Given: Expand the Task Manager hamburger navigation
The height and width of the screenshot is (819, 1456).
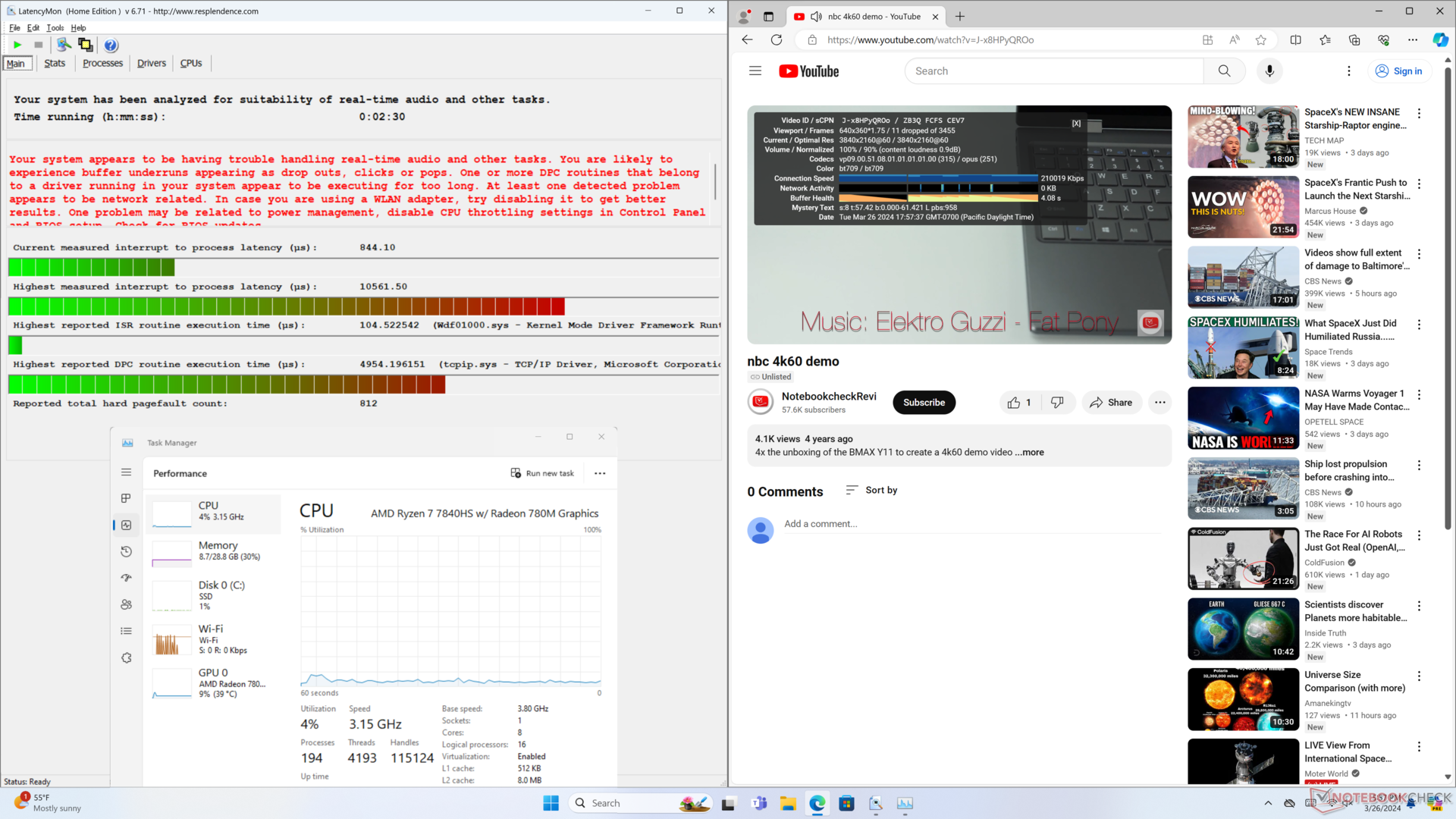Looking at the screenshot, I should pyautogui.click(x=127, y=472).
